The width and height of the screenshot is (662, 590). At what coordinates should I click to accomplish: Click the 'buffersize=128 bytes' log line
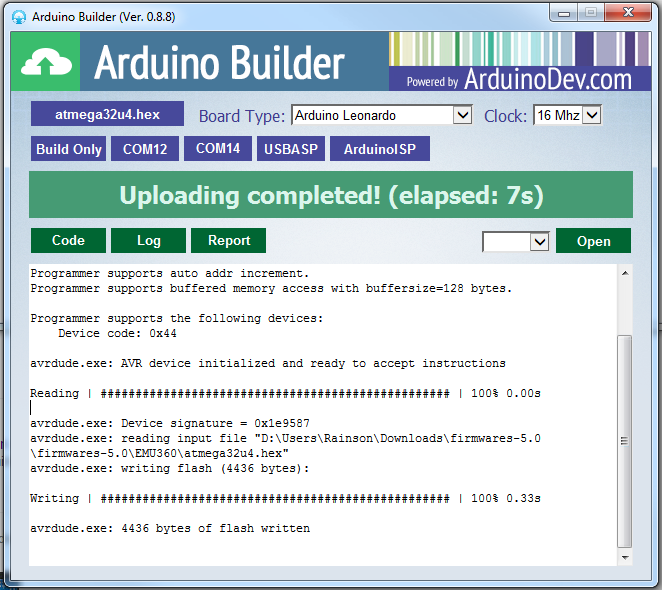(271, 288)
